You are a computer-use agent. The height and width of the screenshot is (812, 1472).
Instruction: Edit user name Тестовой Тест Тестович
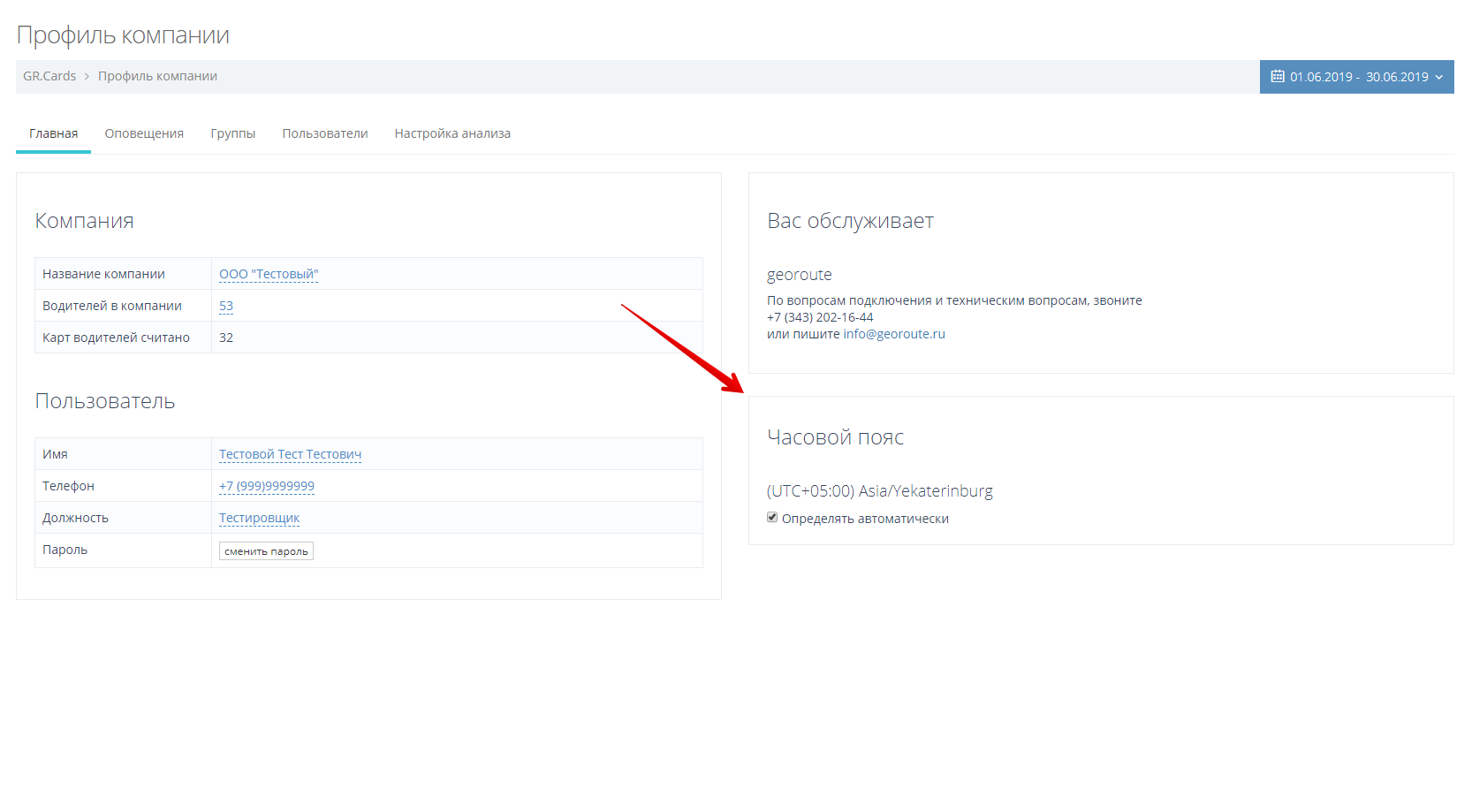[290, 454]
